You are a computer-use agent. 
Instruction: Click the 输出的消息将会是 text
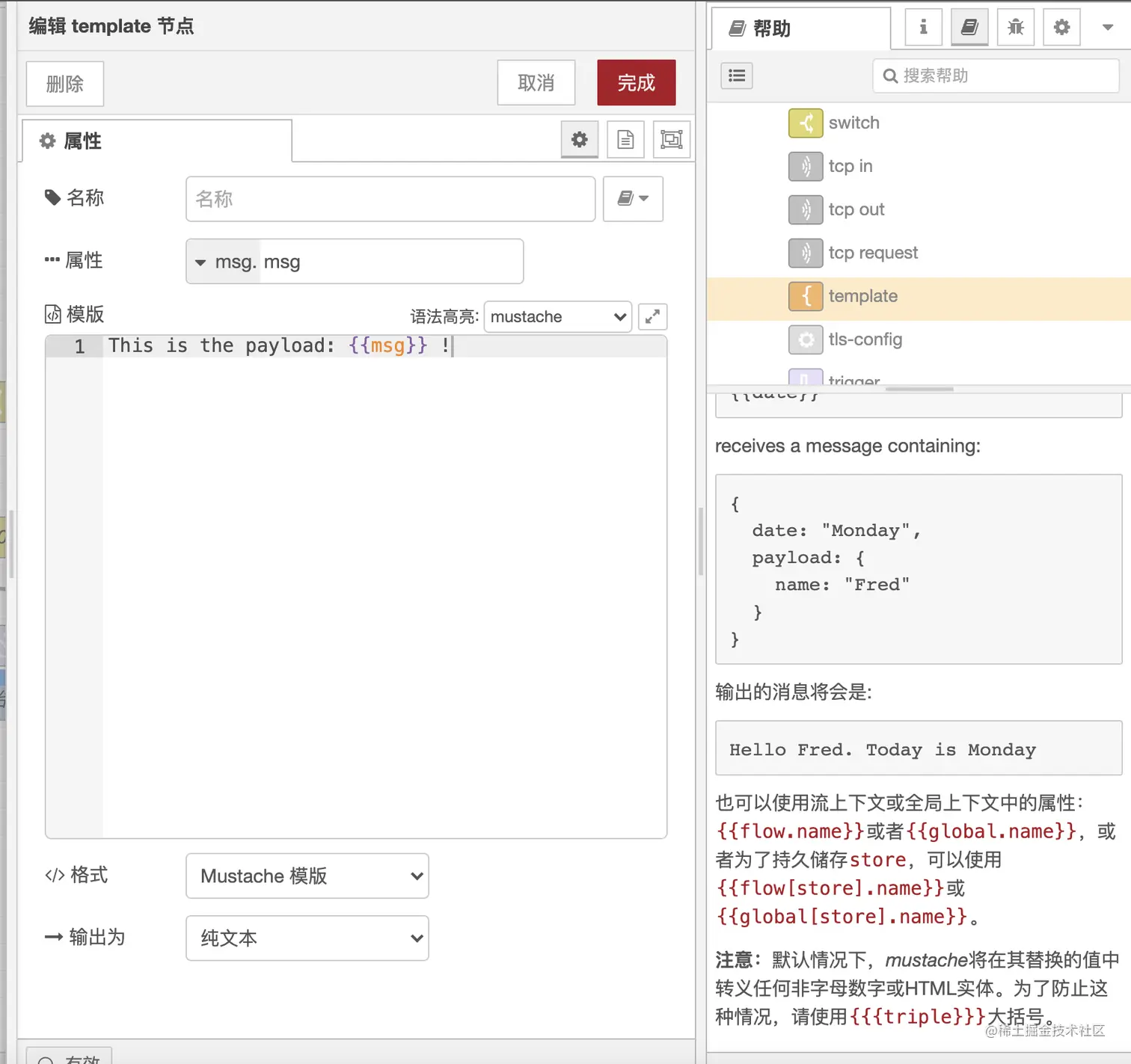(x=794, y=692)
